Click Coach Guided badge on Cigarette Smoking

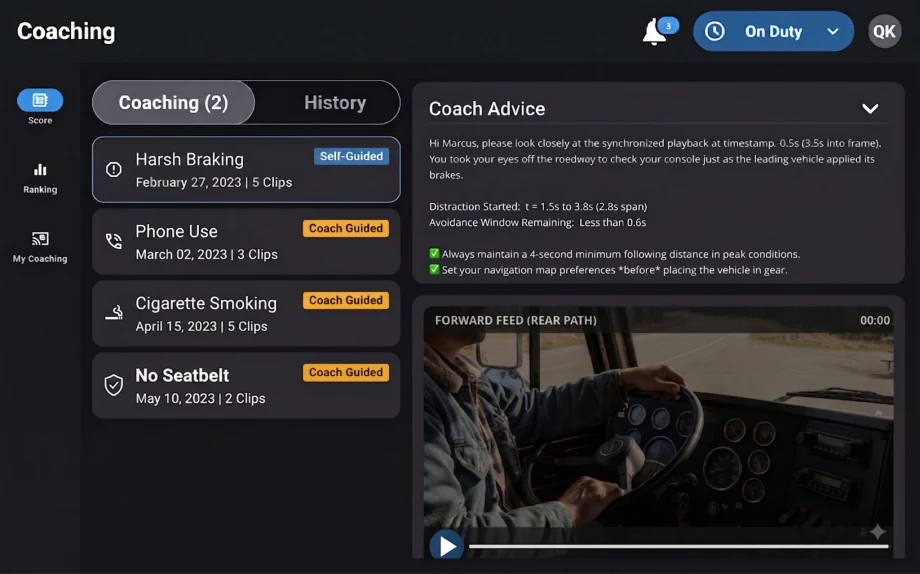[346, 300]
